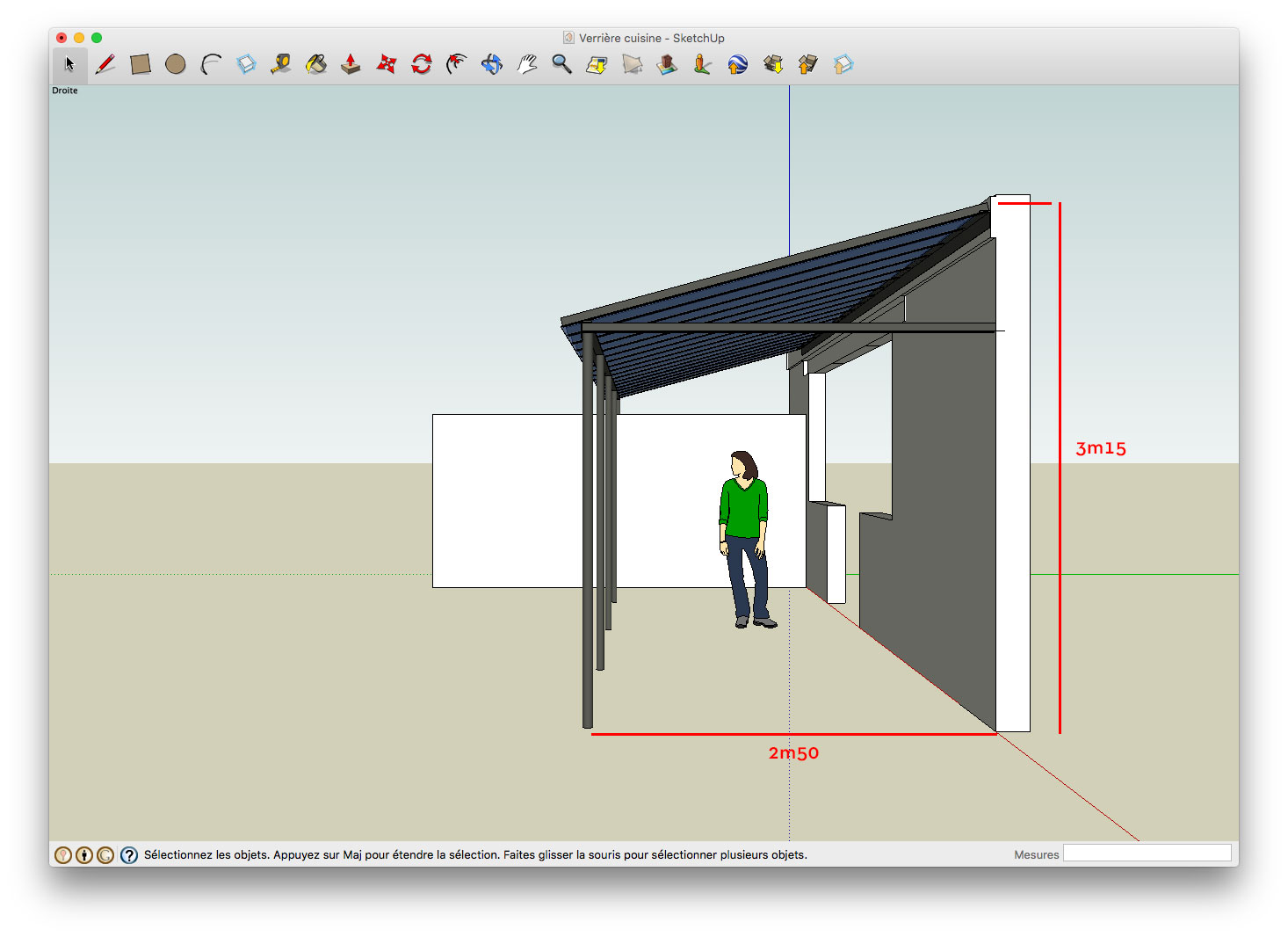The height and width of the screenshot is (937, 1288).
Task: Activate the Push/Pull tool
Action: tap(351, 64)
